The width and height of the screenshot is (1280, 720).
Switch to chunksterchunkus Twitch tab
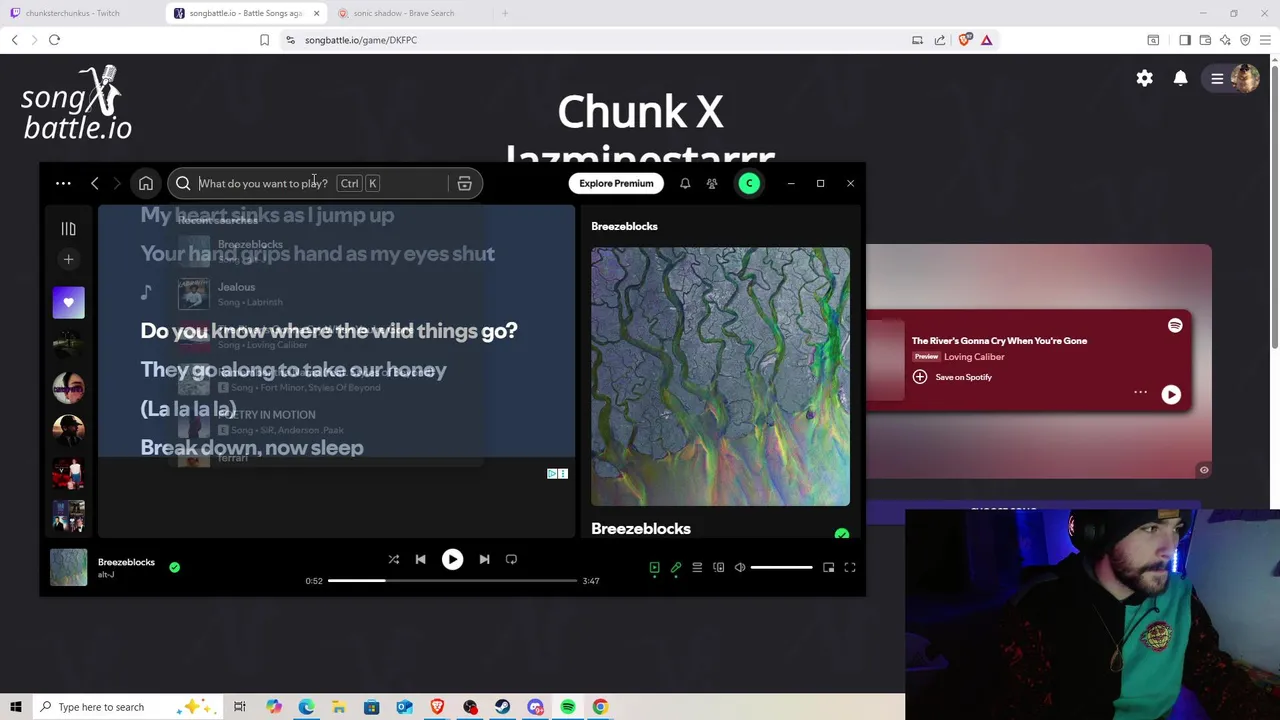pyautogui.click(x=78, y=13)
